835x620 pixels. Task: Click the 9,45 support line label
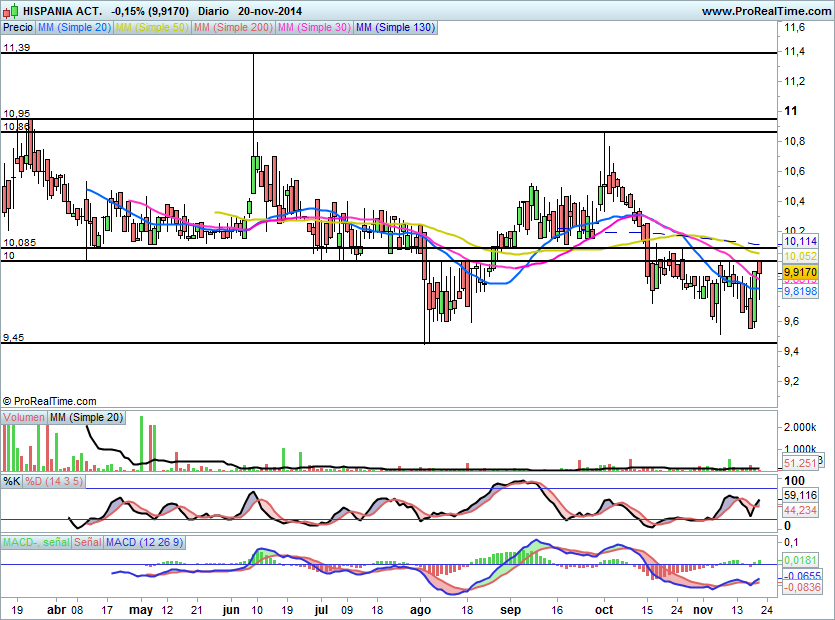(12, 338)
